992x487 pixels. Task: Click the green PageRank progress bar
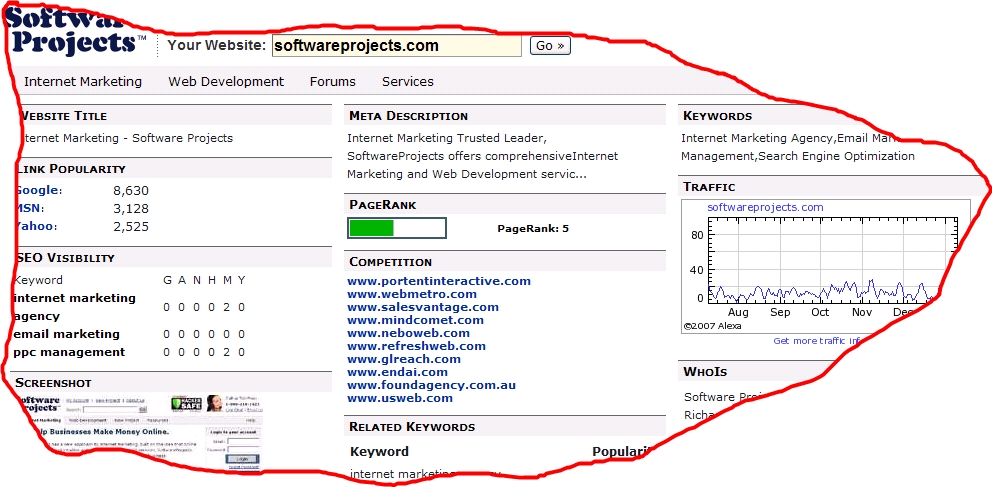coord(397,228)
